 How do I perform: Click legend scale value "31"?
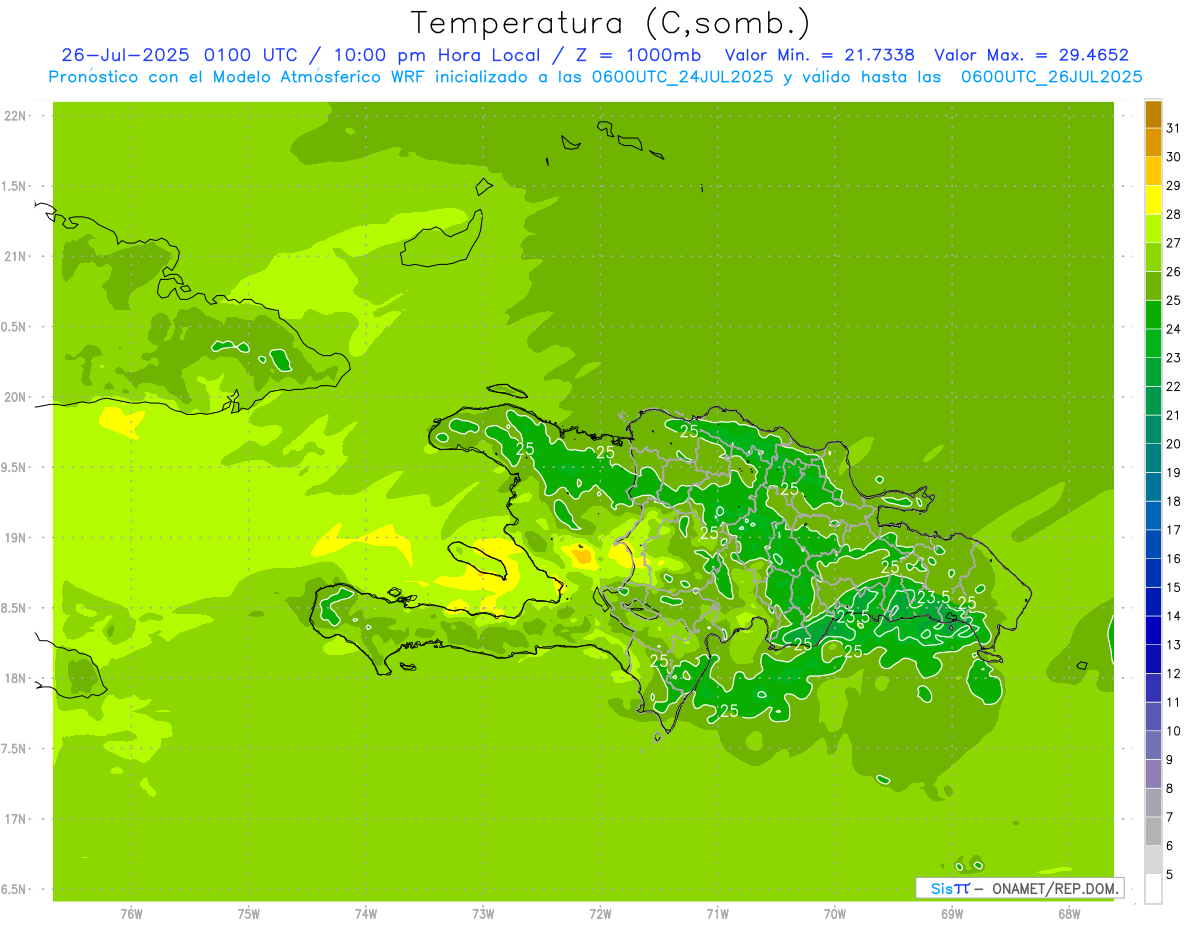click(x=1174, y=128)
